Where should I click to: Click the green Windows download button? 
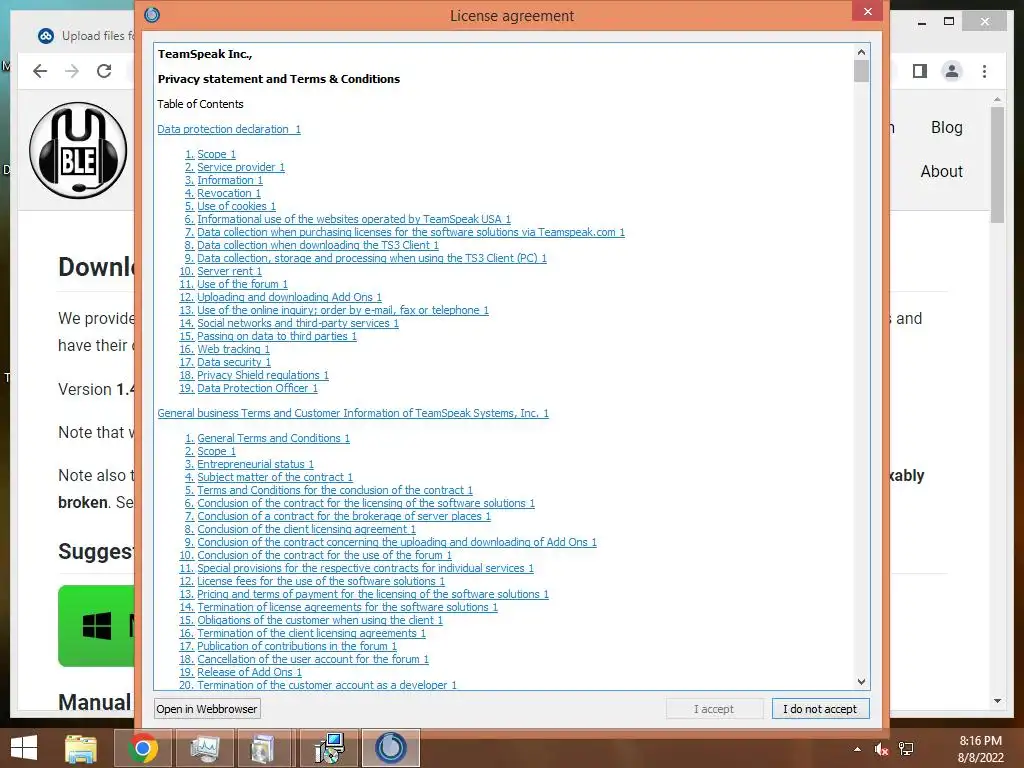point(97,626)
